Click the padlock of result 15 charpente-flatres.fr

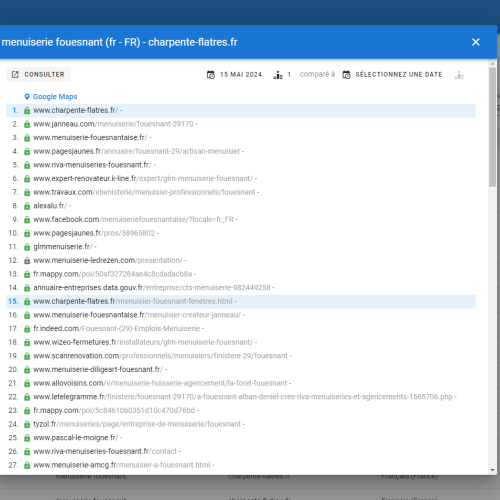click(x=27, y=302)
